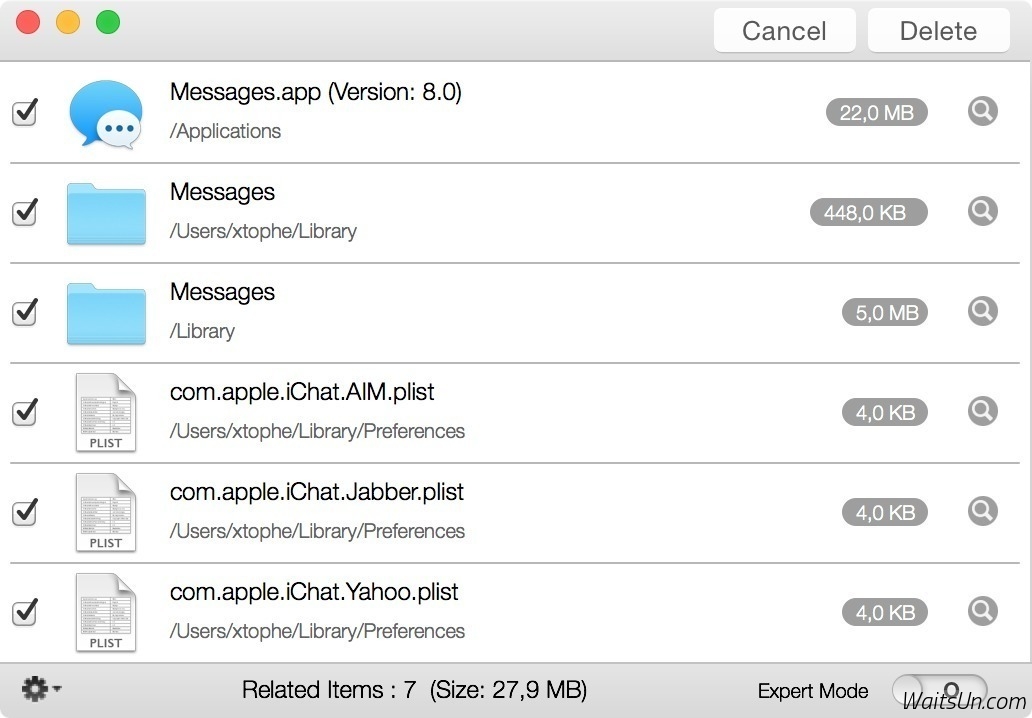Click magnifier icon for the /Library Messages folder

(983, 311)
